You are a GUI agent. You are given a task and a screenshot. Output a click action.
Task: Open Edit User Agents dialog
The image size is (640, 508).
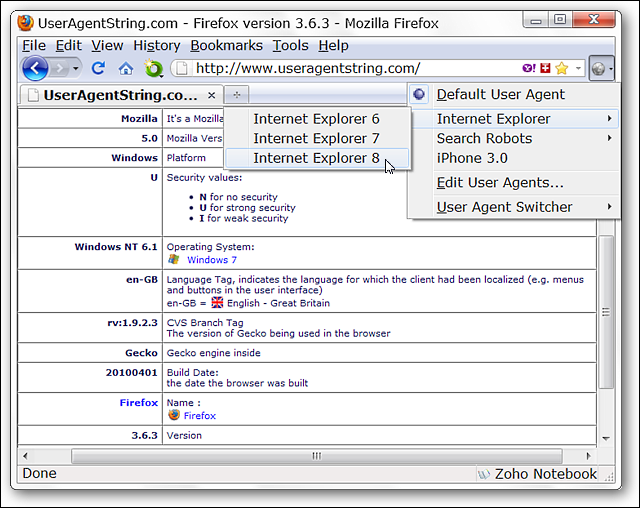[500, 182]
